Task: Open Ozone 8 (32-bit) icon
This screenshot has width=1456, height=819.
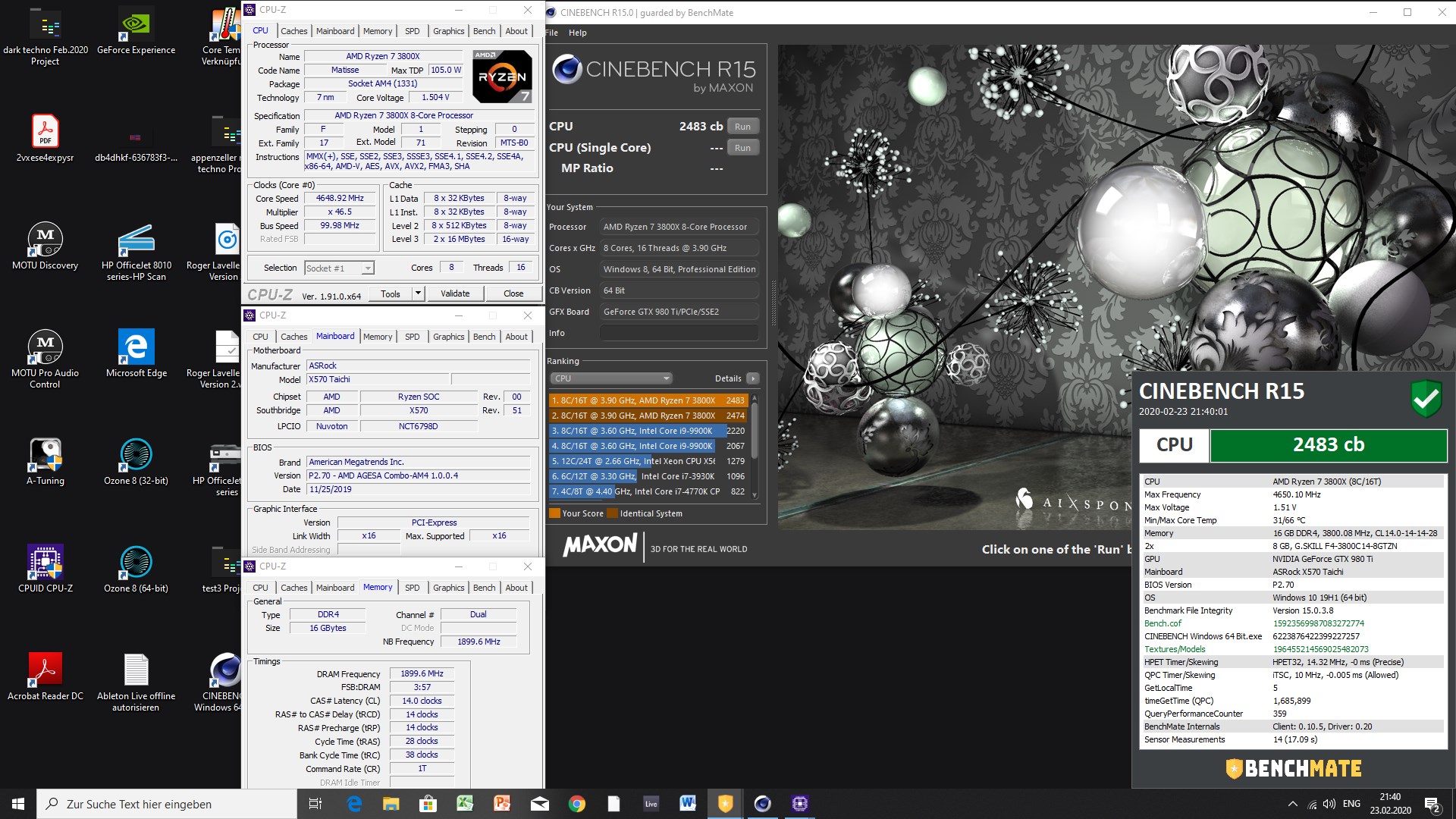Action: pos(136,462)
